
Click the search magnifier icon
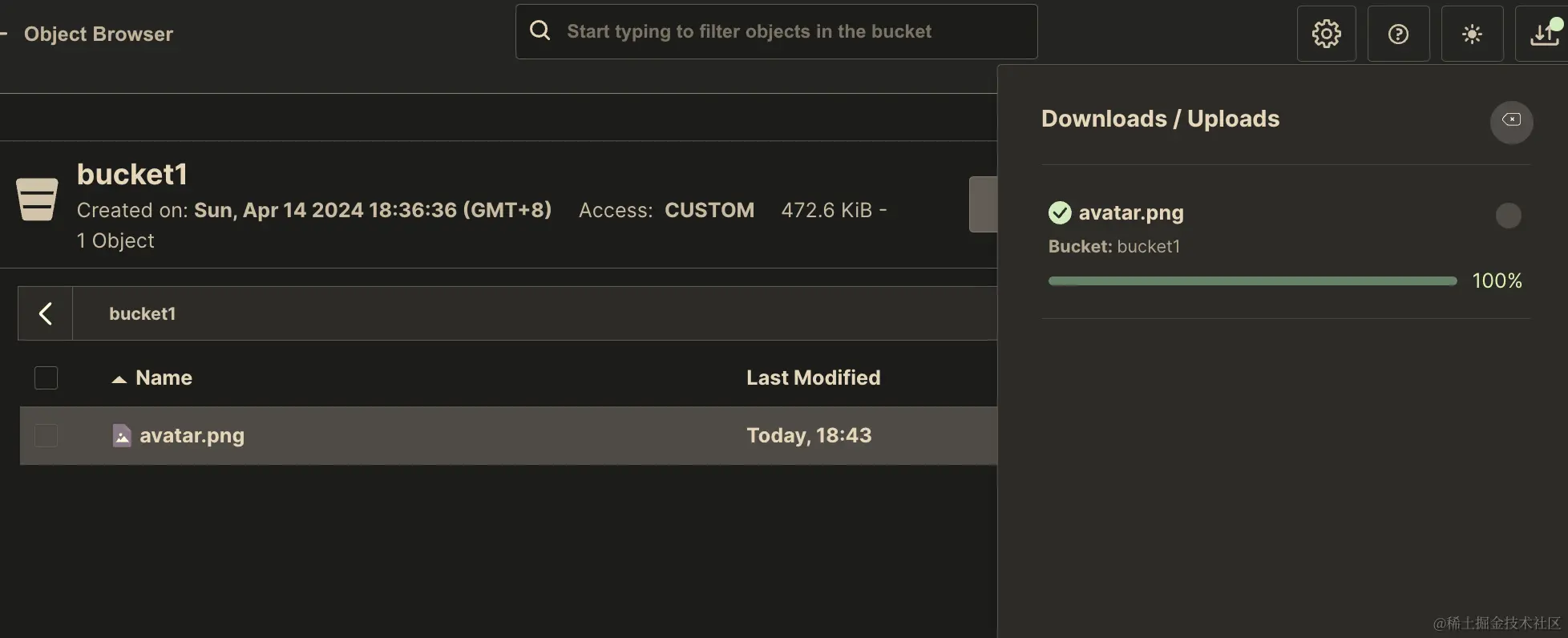(540, 30)
